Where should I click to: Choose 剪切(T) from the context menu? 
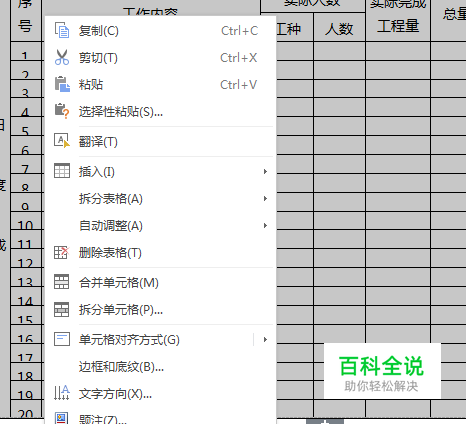[x=161, y=58]
